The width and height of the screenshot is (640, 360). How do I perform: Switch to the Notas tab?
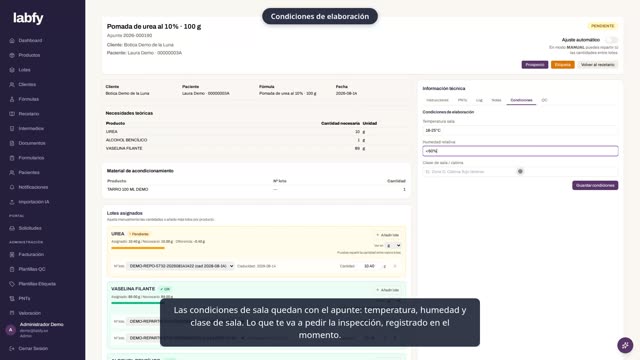[496, 100]
